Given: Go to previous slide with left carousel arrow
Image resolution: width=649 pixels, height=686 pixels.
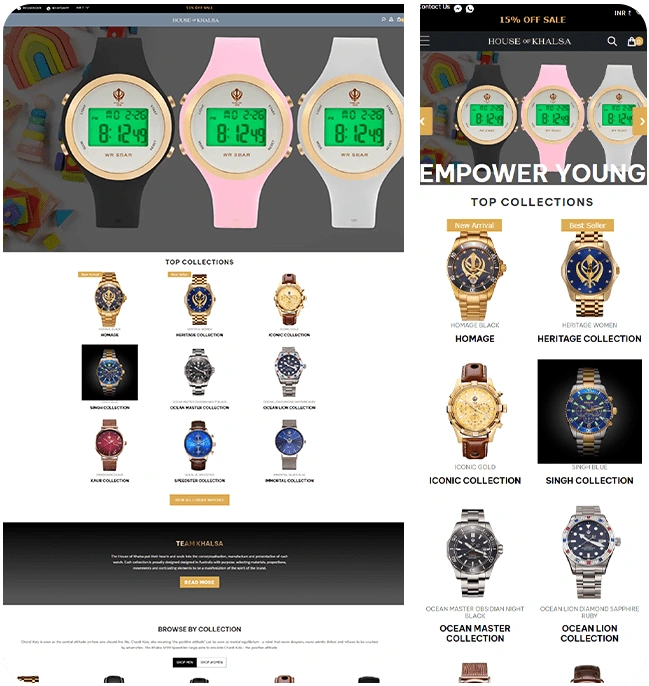Looking at the screenshot, I should (425, 122).
